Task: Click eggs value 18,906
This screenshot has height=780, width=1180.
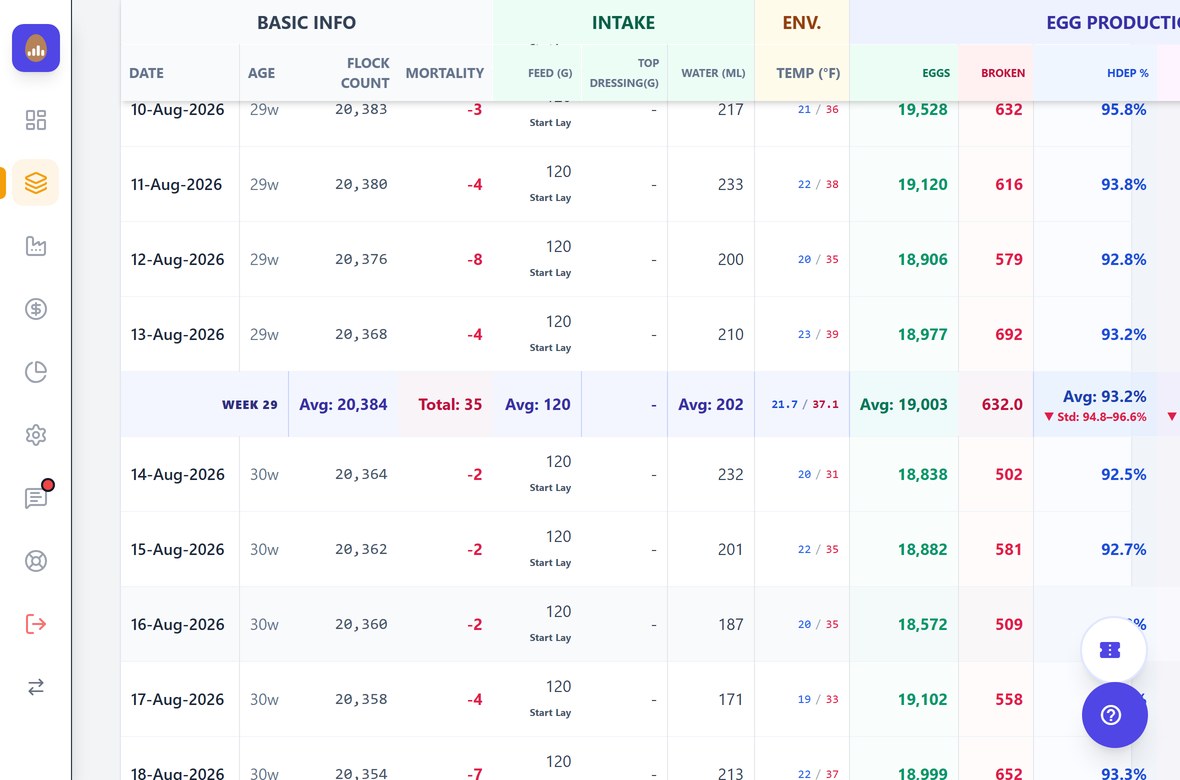Action: coord(923,260)
